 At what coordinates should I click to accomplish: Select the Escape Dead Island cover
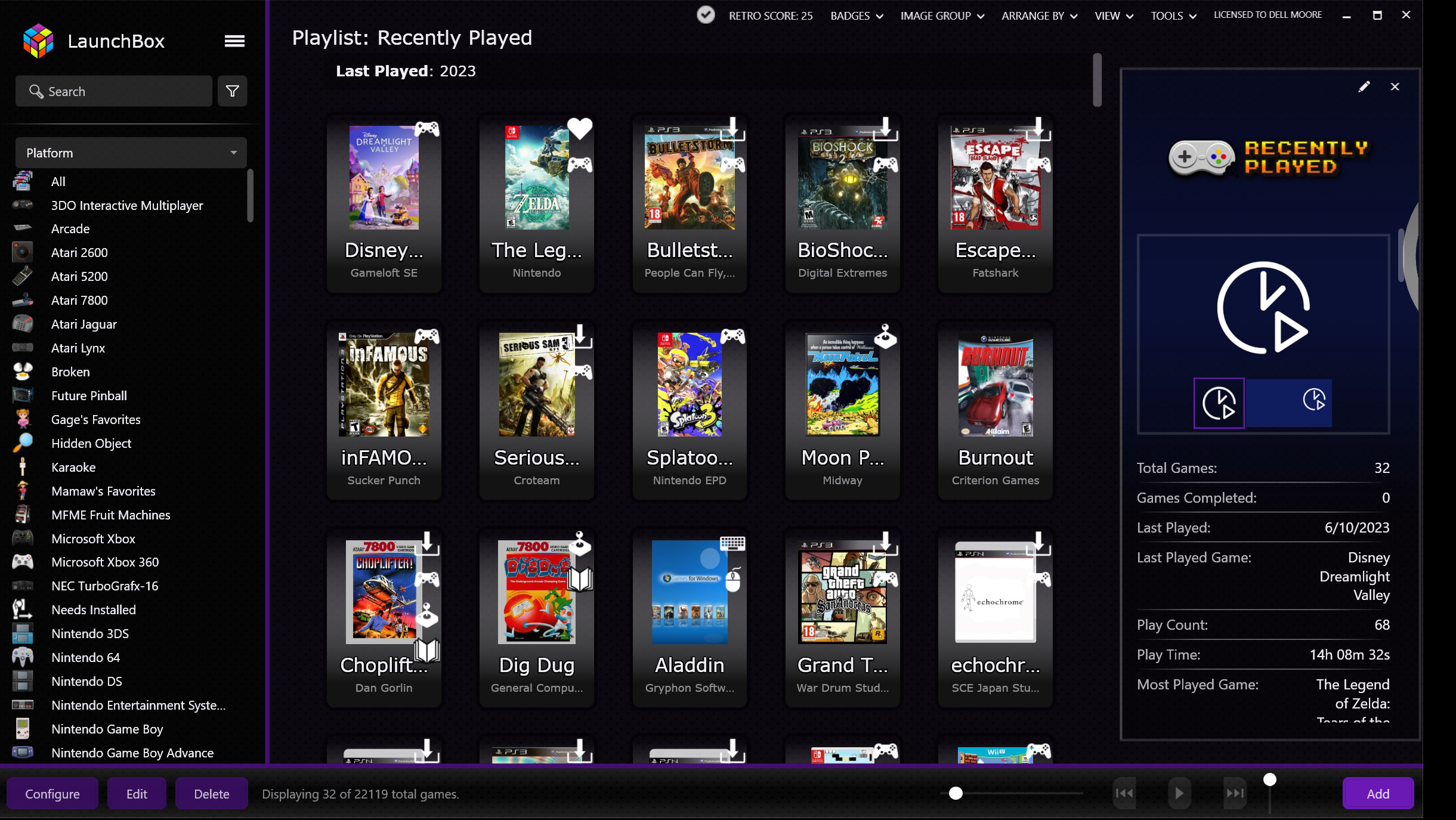point(995,178)
